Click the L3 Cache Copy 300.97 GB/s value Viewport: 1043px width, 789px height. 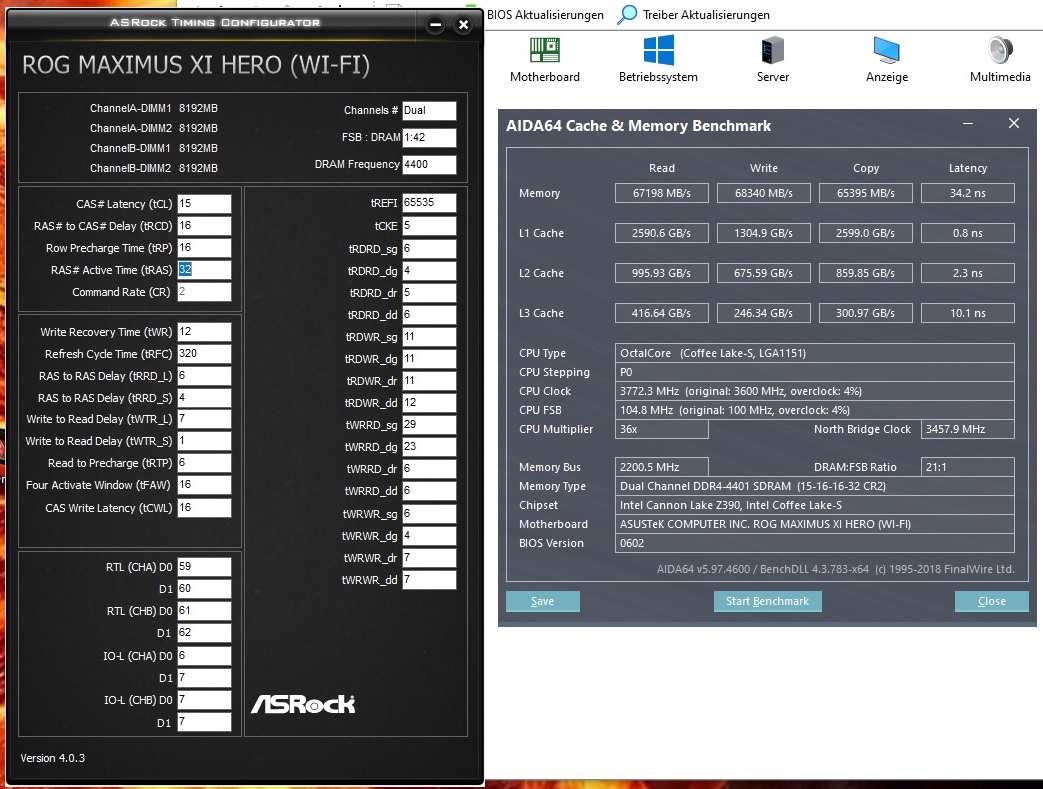(x=865, y=313)
